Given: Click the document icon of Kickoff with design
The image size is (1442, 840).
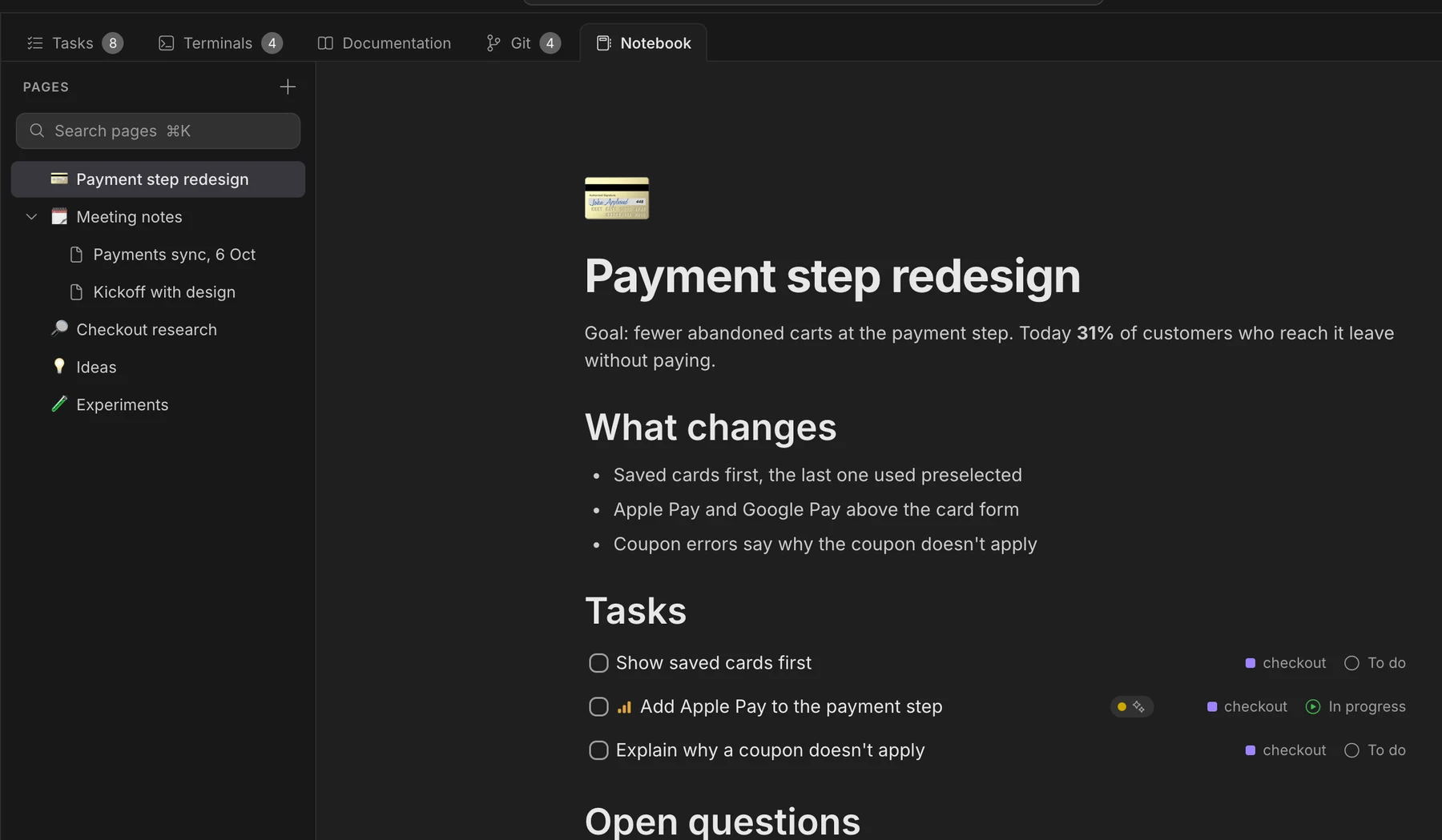Looking at the screenshot, I should [x=76, y=292].
